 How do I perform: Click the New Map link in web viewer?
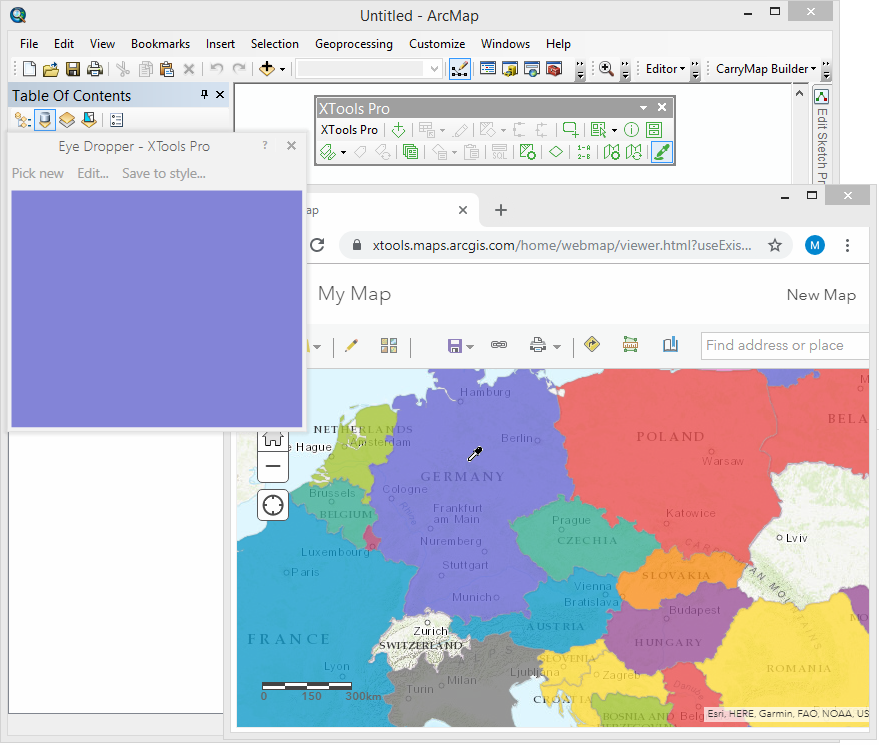point(821,295)
